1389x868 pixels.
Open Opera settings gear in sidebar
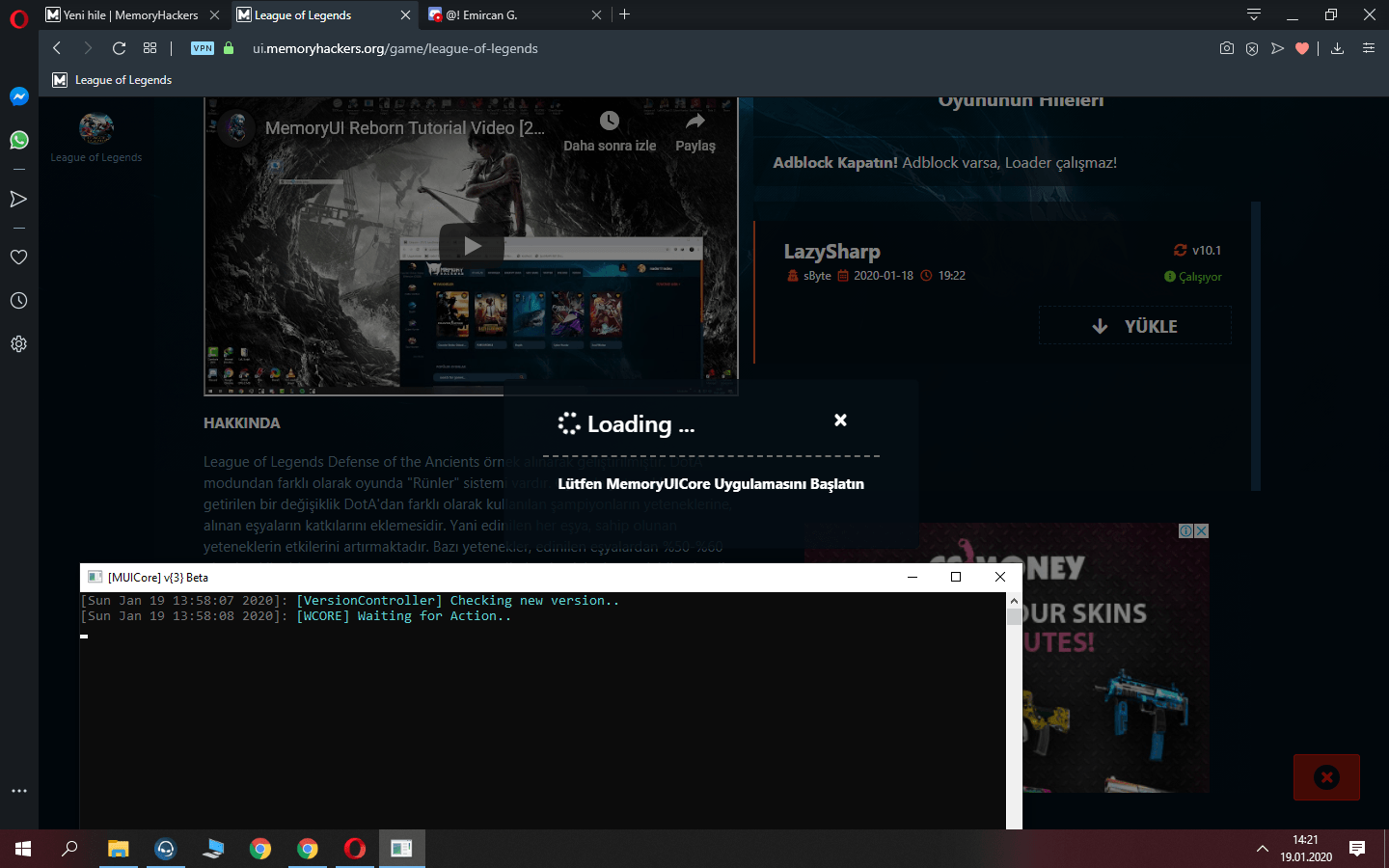[18, 344]
